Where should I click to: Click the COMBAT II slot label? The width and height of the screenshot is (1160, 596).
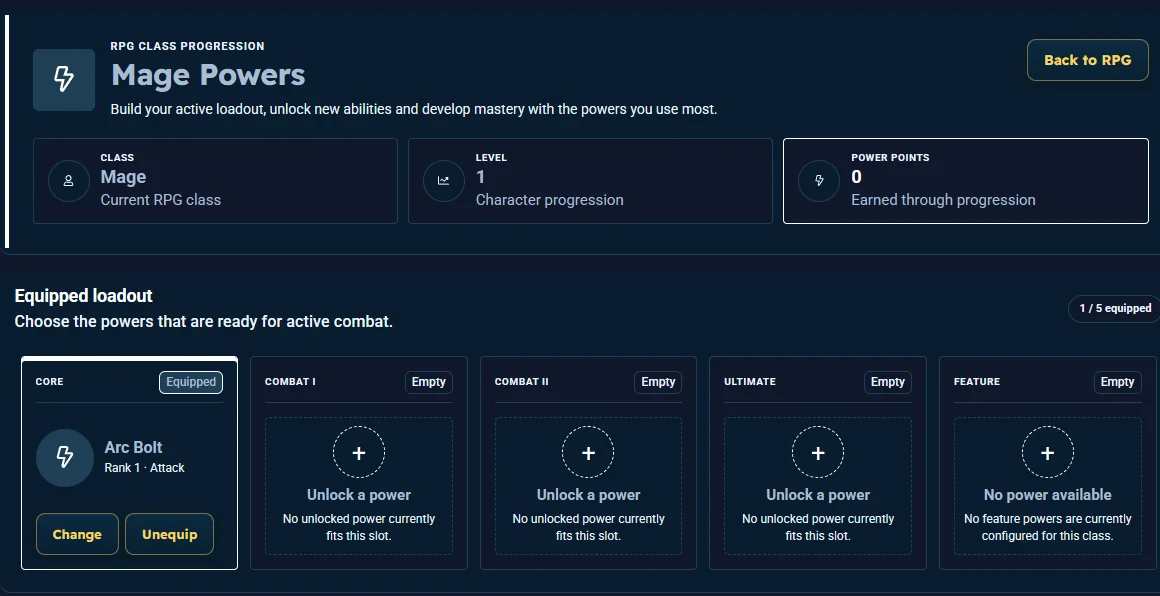pyautogui.click(x=522, y=382)
